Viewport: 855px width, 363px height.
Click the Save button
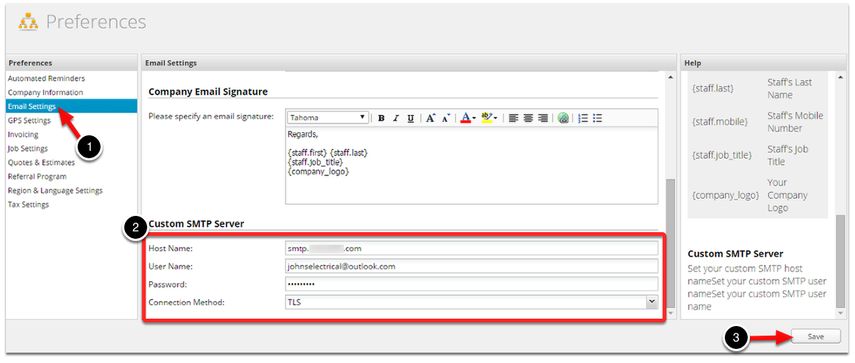pyautogui.click(x=815, y=336)
